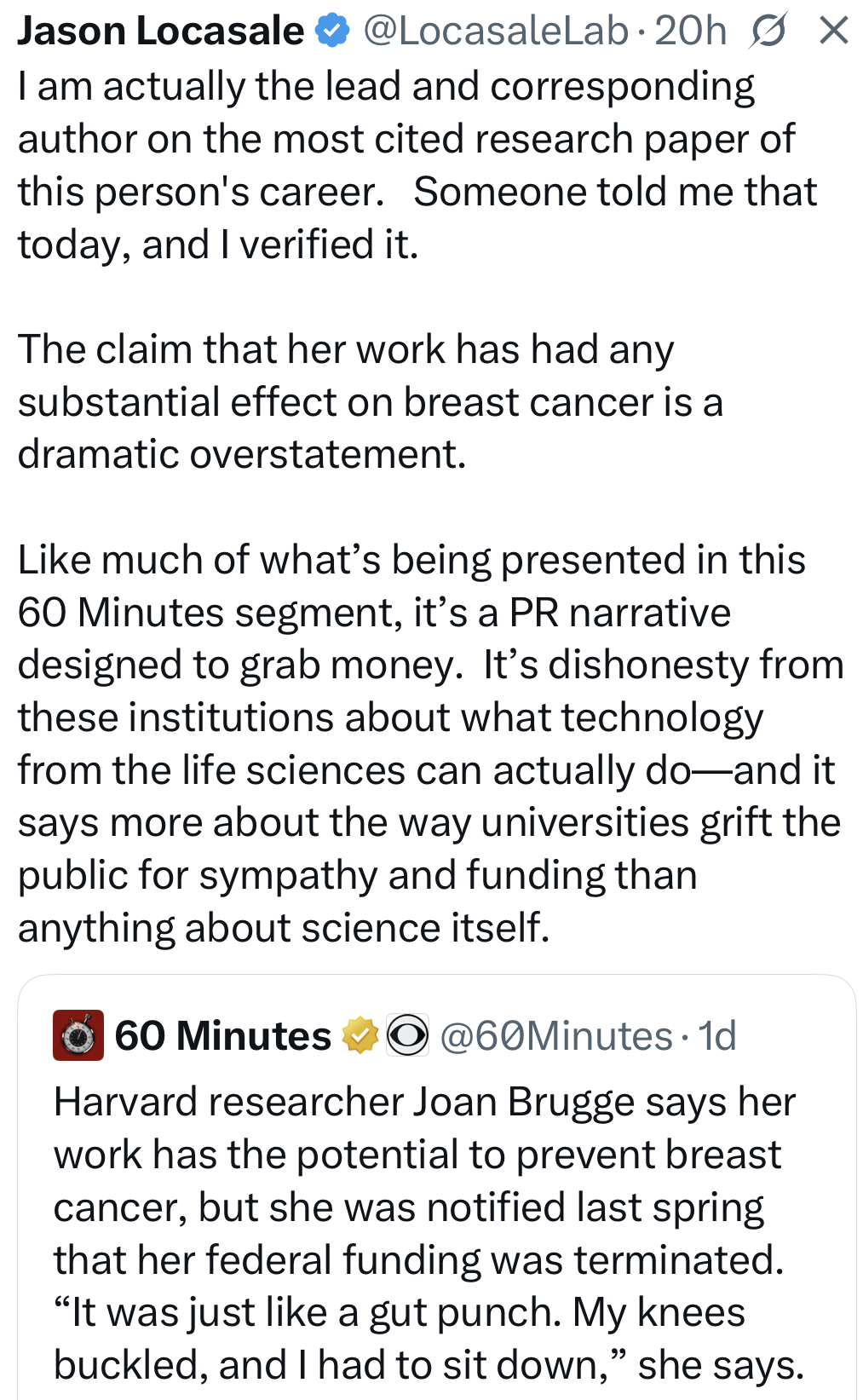
Task: Click the "dramatic overstatement" paragraph
Action: (x=370, y=401)
